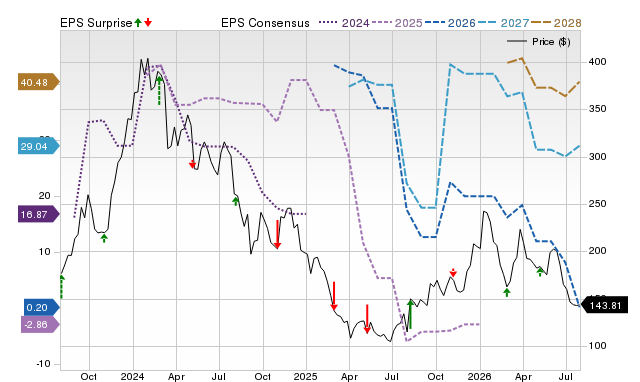
Task: Click the green arrow marker near August 2024
Action: (x=236, y=201)
